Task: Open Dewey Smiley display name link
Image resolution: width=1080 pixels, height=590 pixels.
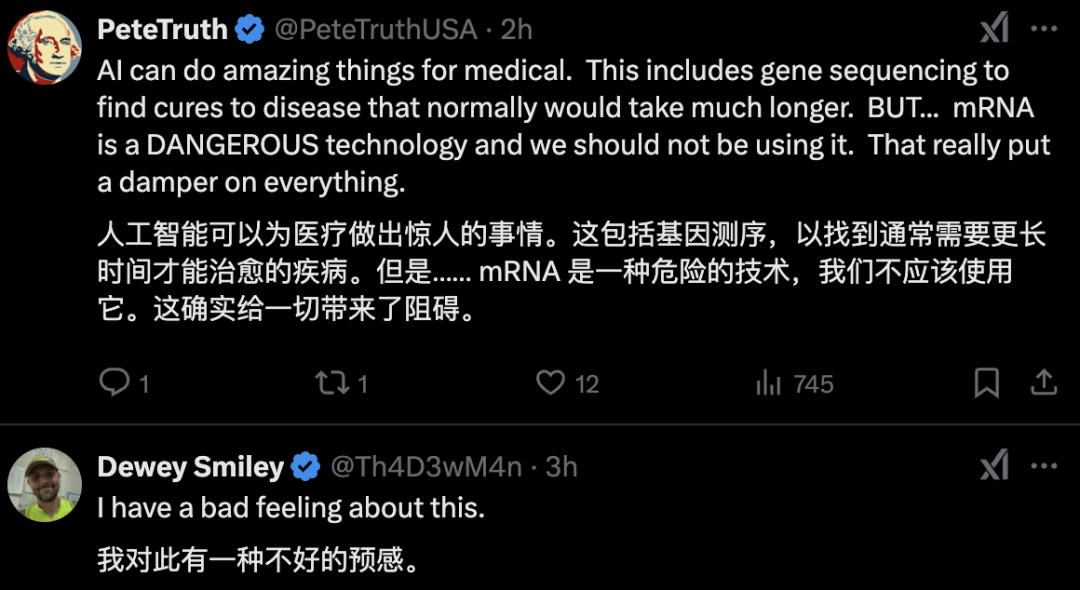Action: 190,467
